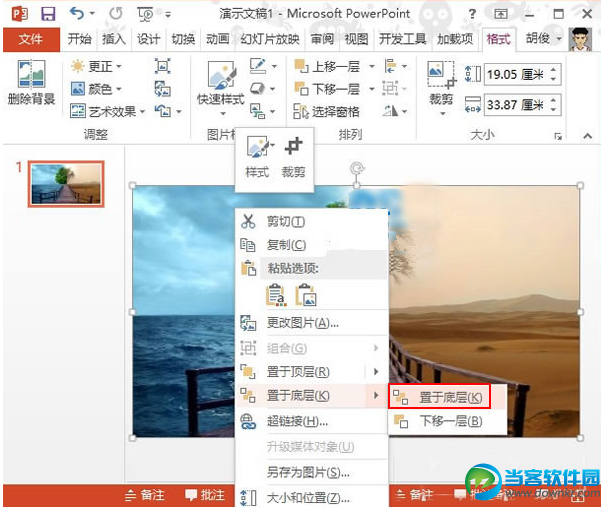This screenshot has height=507, width=601.
Task: Click the Picture Effects icon
Action: pyautogui.click(x=258, y=89)
